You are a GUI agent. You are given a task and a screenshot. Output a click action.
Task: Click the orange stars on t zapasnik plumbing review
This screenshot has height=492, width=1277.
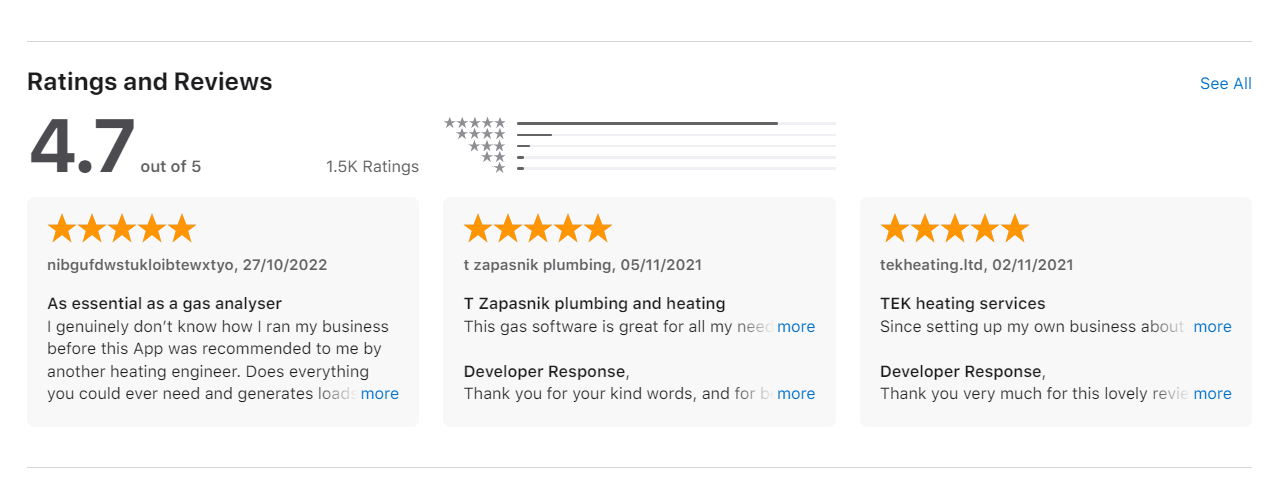tap(537, 229)
